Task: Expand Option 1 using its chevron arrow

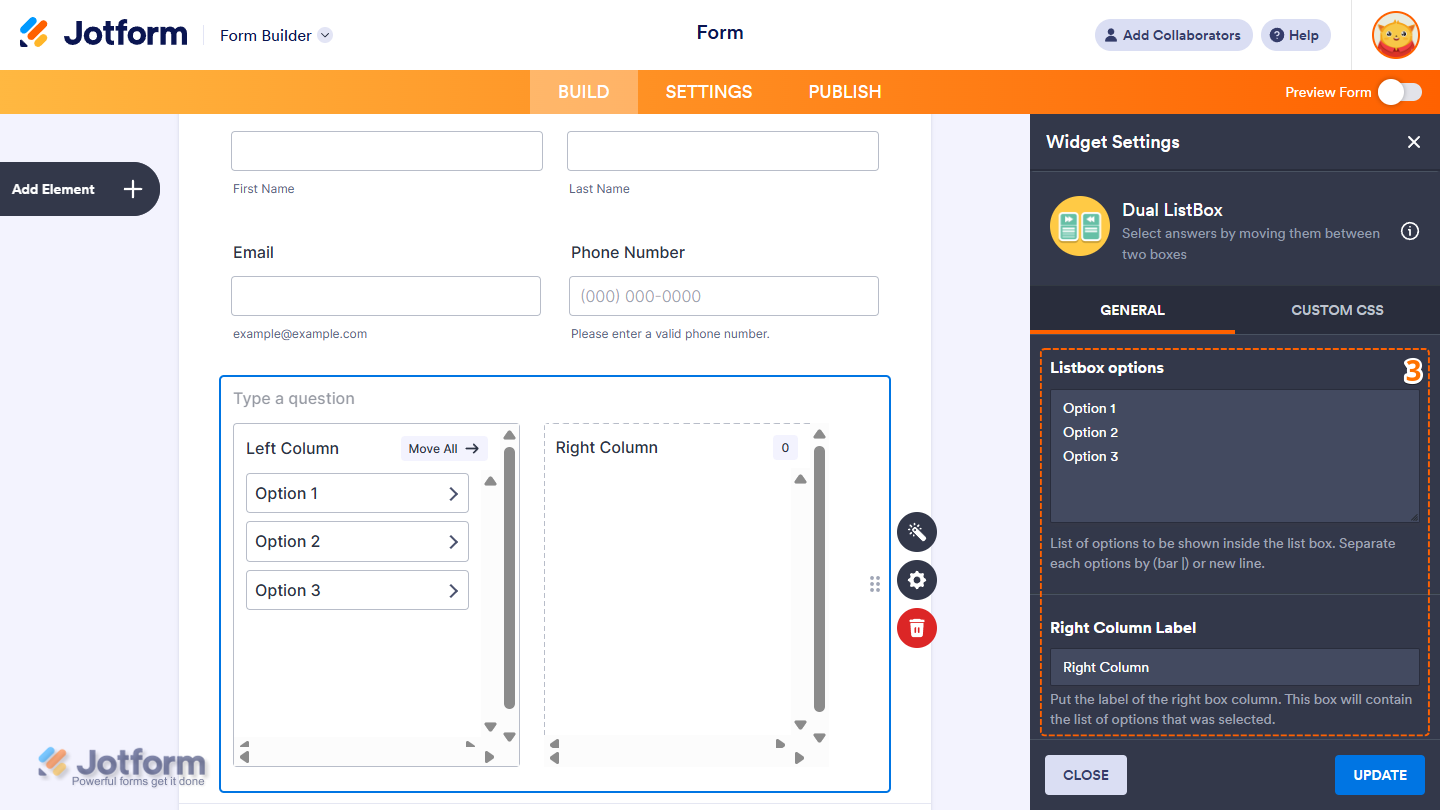Action: tap(456, 493)
